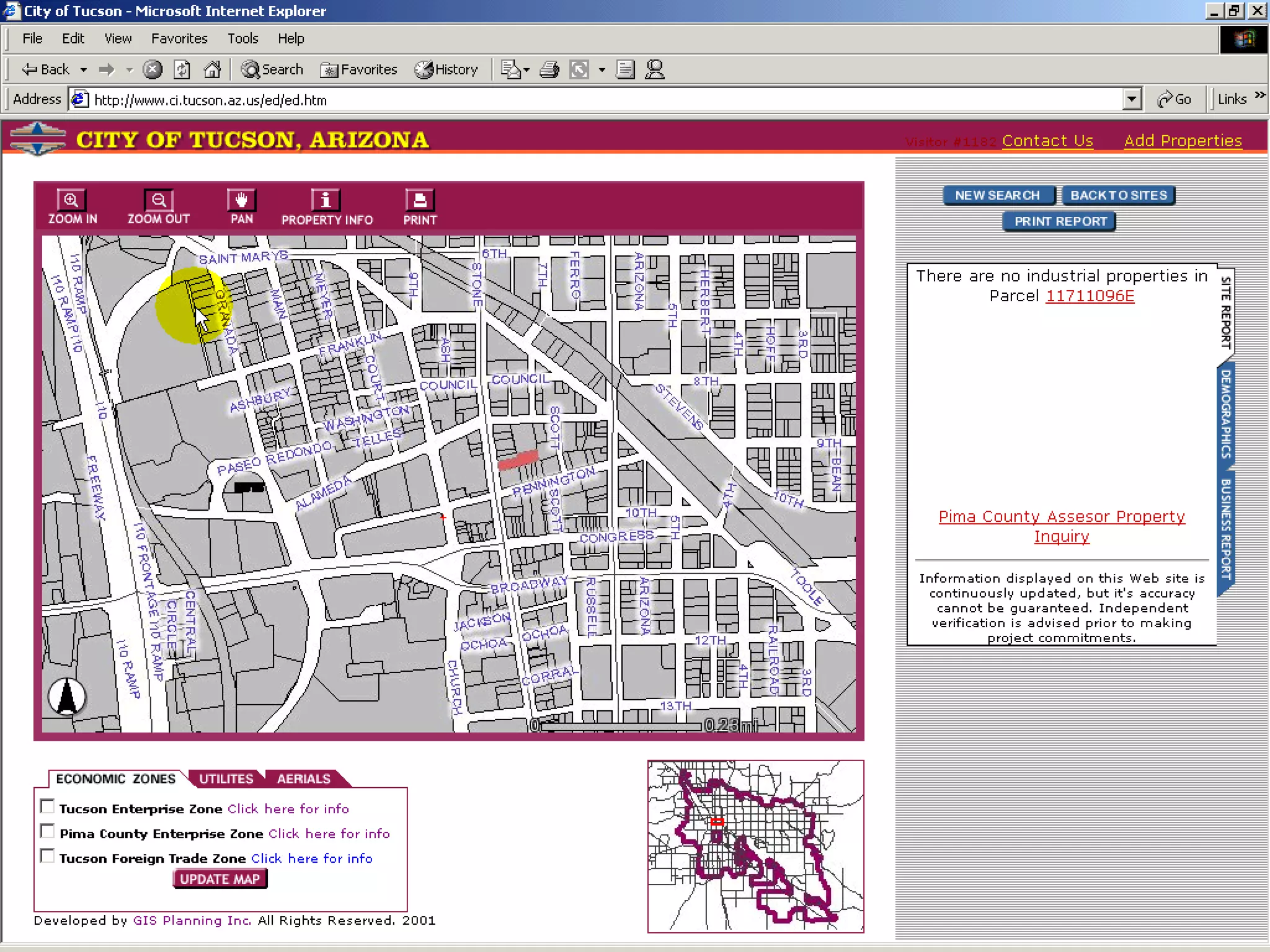Click the Print Report button
Image resolution: width=1270 pixels, height=952 pixels.
[x=1060, y=221]
